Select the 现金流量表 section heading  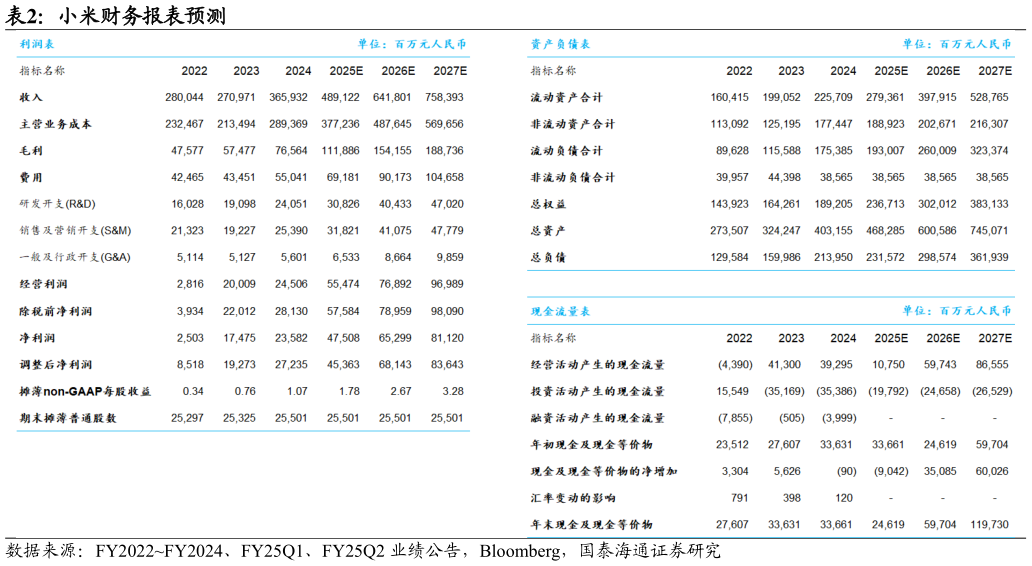pyautogui.click(x=560, y=311)
